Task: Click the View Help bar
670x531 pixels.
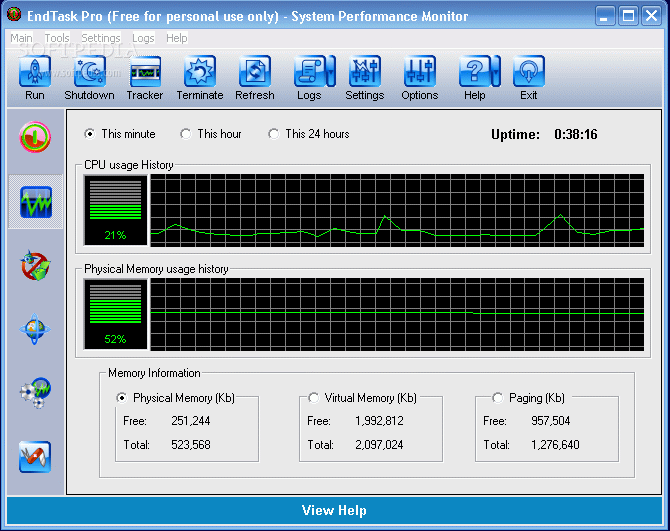Action: click(334, 510)
